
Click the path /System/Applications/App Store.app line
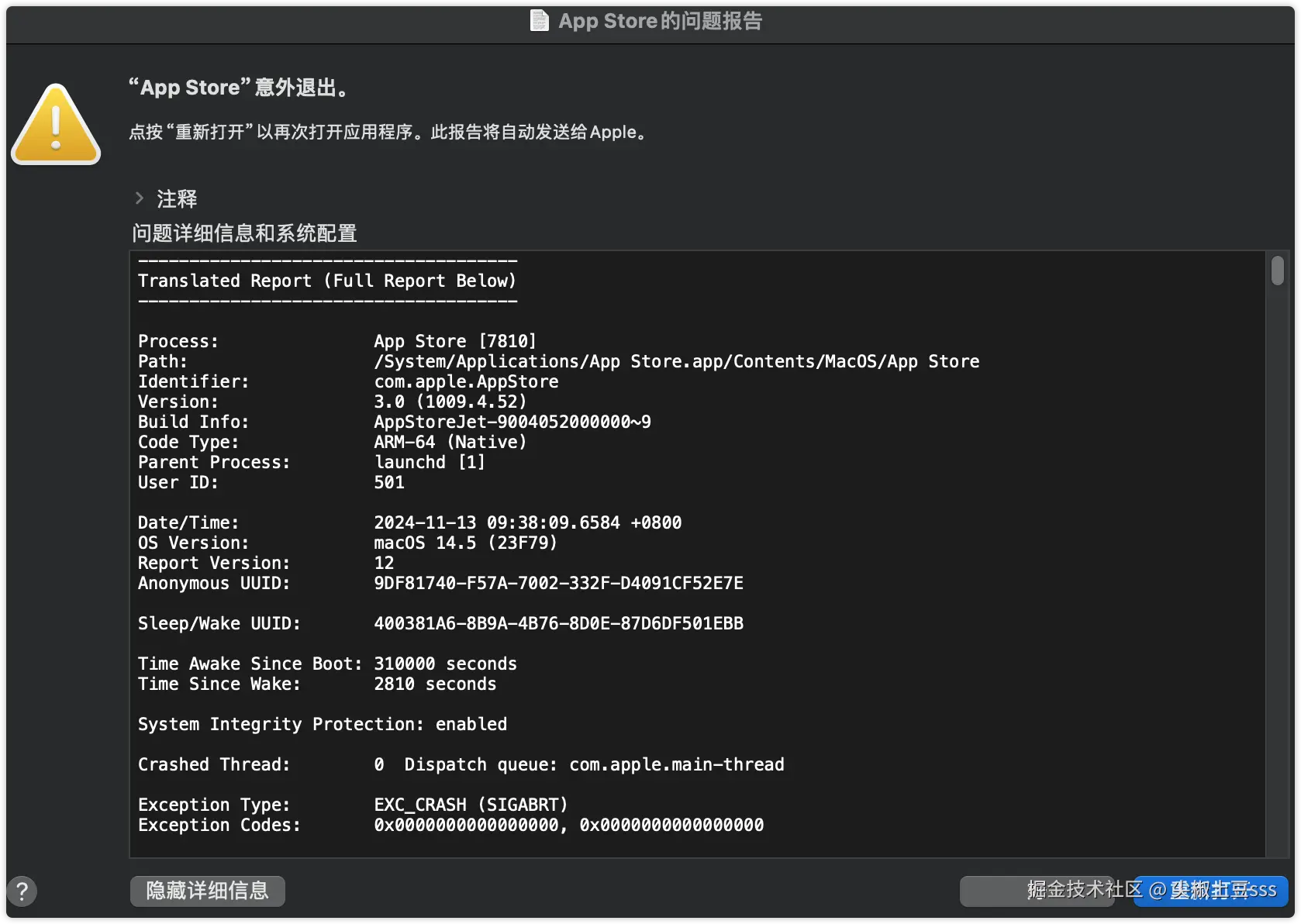(x=677, y=361)
